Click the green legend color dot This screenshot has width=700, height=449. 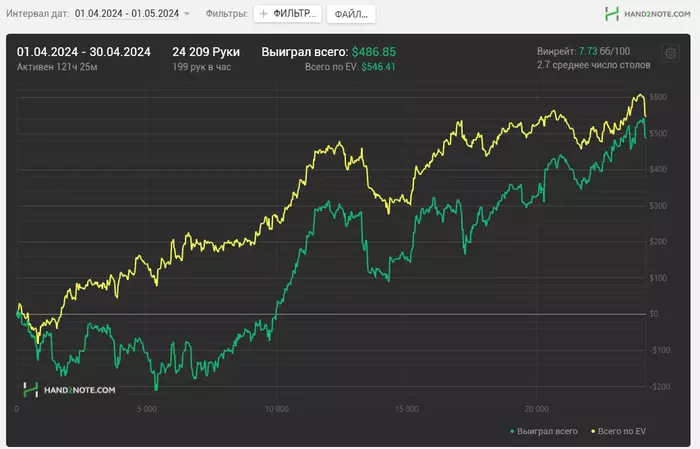coord(512,431)
